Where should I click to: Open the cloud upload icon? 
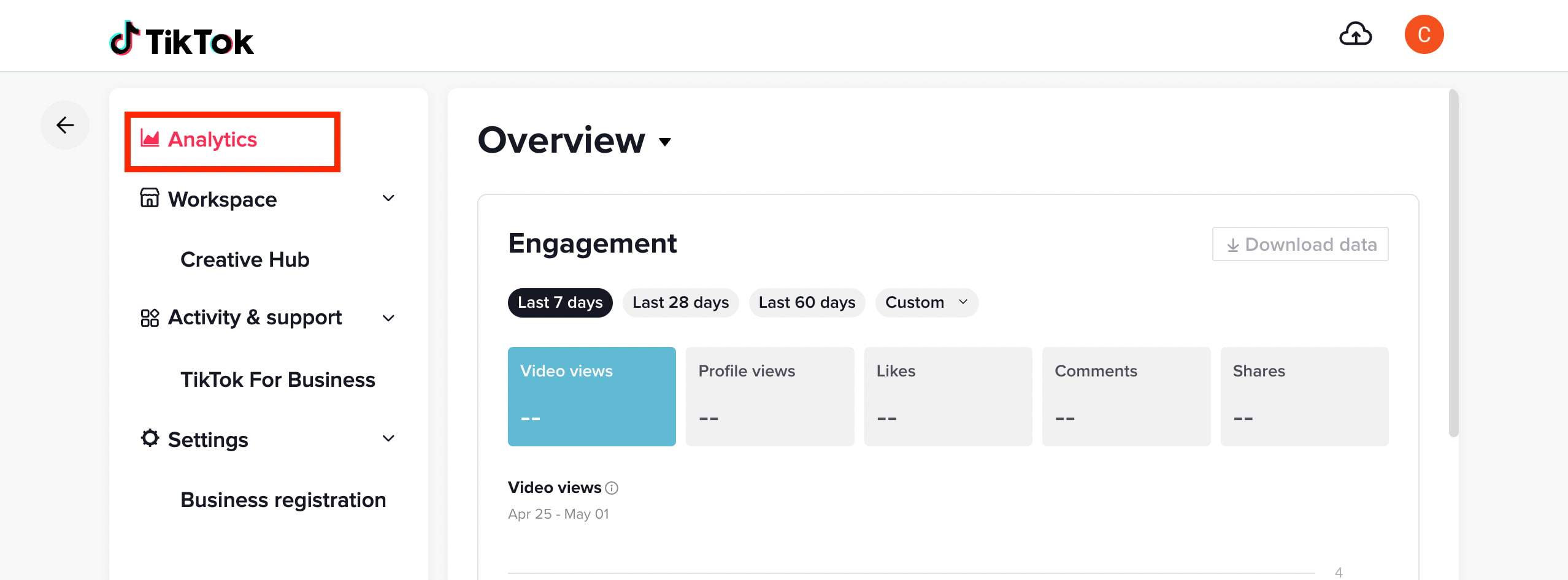pos(1356,35)
